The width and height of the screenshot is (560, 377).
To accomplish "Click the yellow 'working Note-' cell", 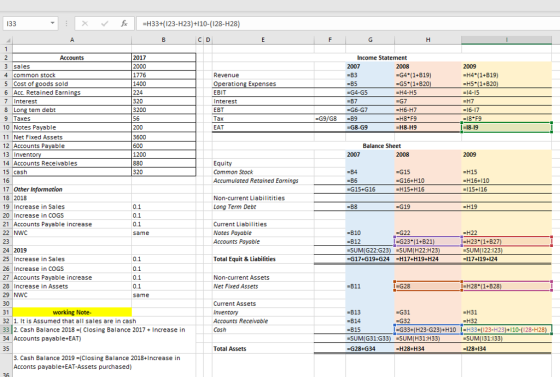I will (x=72, y=312).
